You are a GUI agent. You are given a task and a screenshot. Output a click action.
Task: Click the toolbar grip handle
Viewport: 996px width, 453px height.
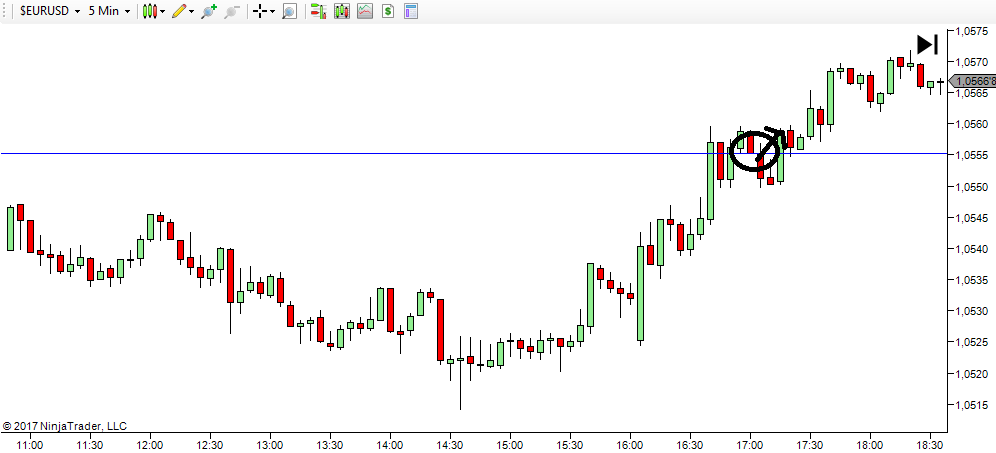tap(6, 11)
